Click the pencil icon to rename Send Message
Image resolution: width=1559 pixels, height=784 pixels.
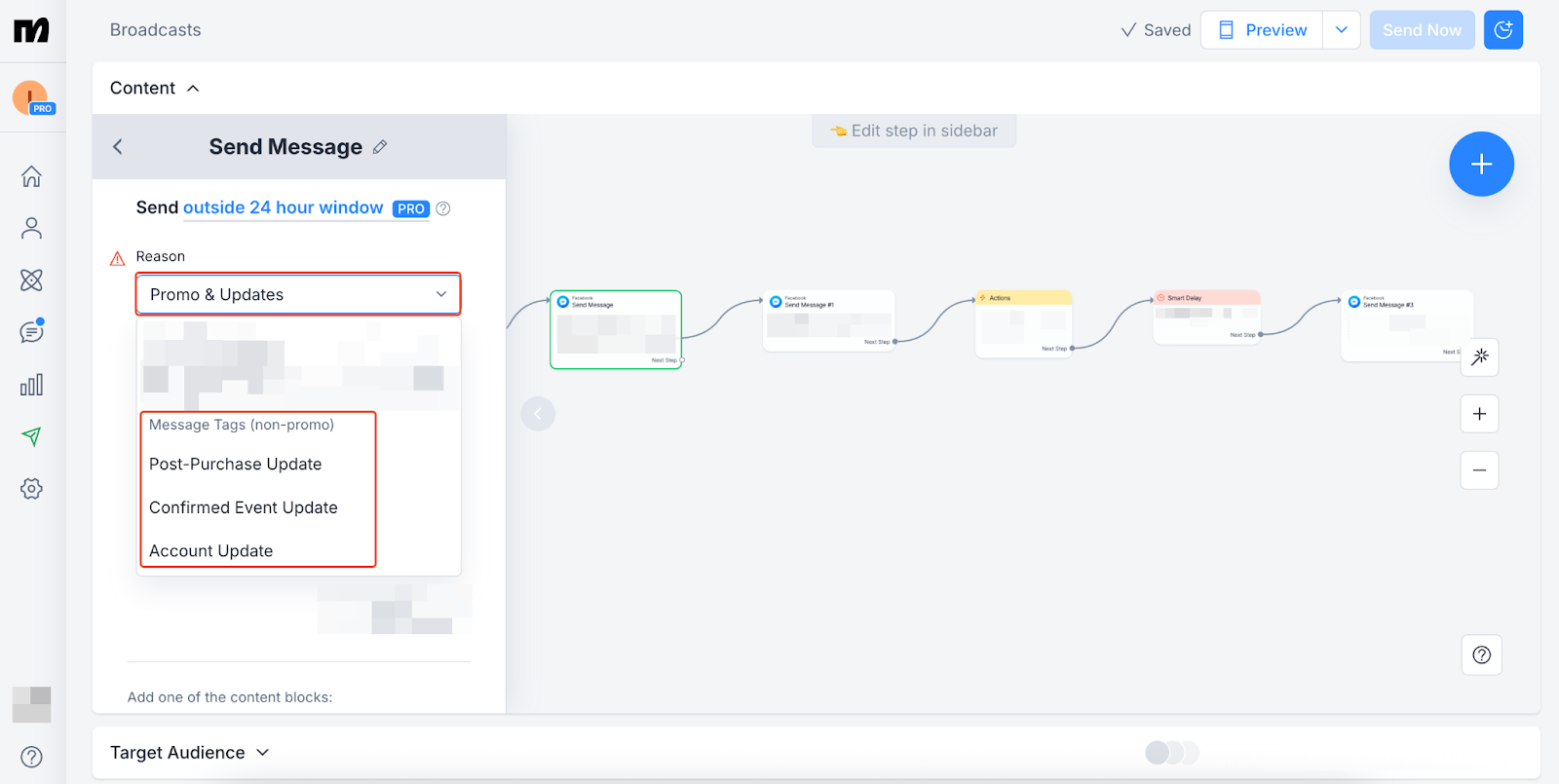(x=380, y=147)
